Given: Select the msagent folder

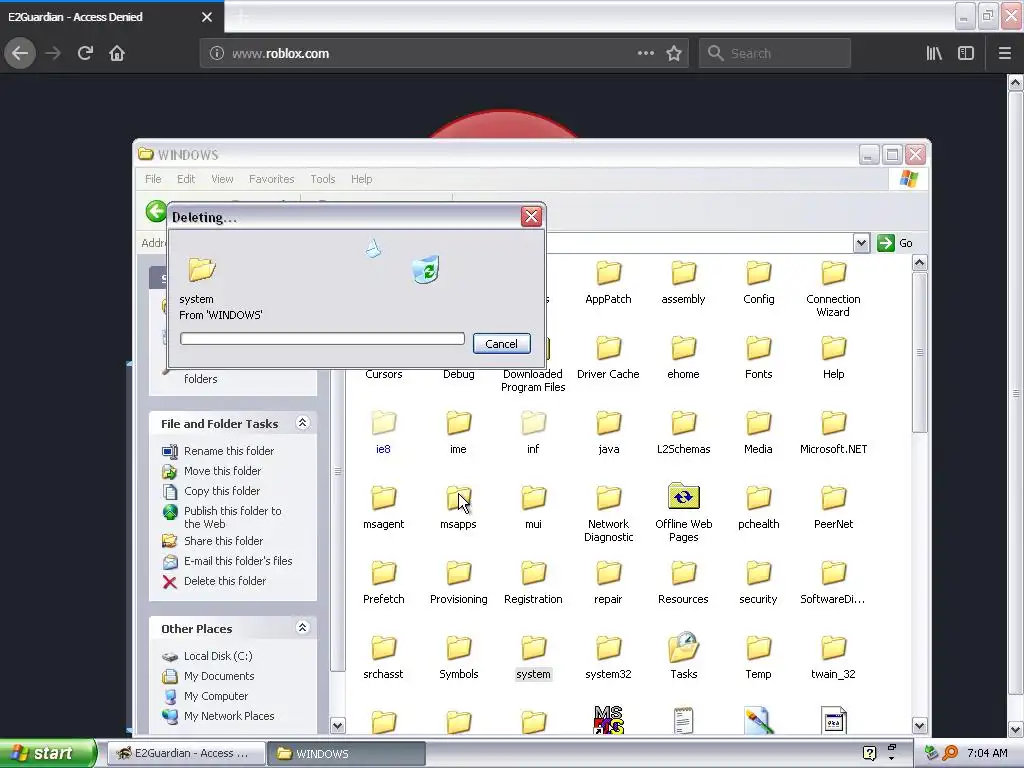Looking at the screenshot, I should (x=383, y=508).
